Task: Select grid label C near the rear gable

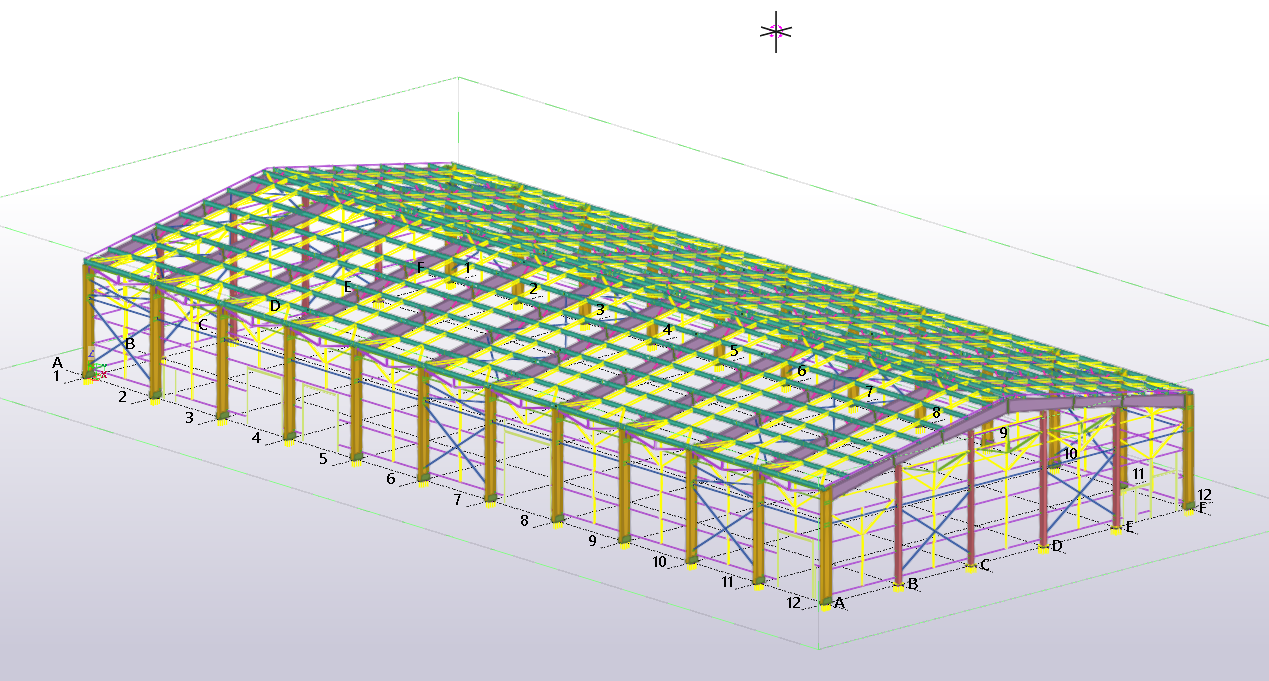Action: click(203, 325)
